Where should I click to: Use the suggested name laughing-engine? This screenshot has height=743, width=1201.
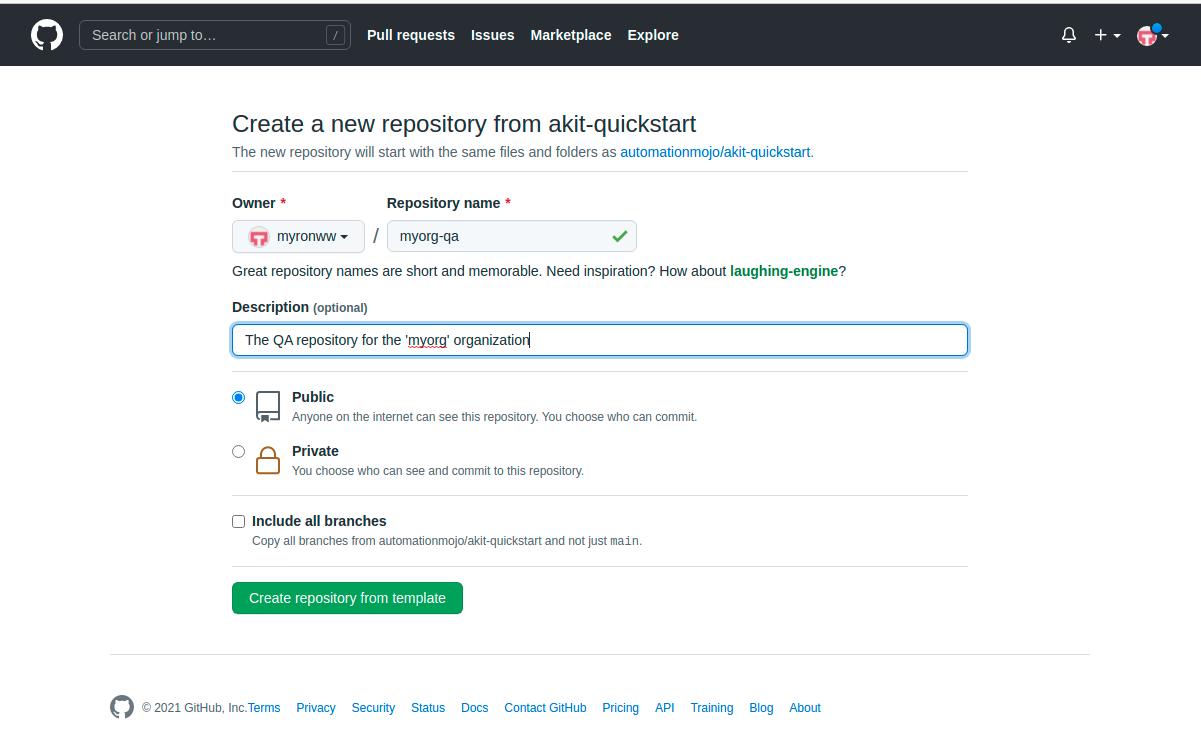coord(783,271)
